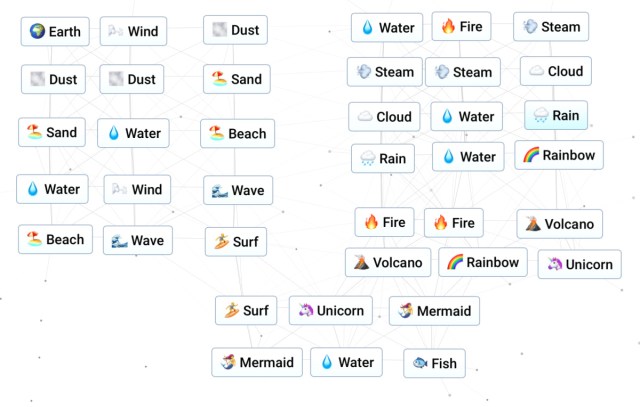Click the globe icon on Earth tile
The height and width of the screenshot is (407, 640).
(x=38, y=31)
